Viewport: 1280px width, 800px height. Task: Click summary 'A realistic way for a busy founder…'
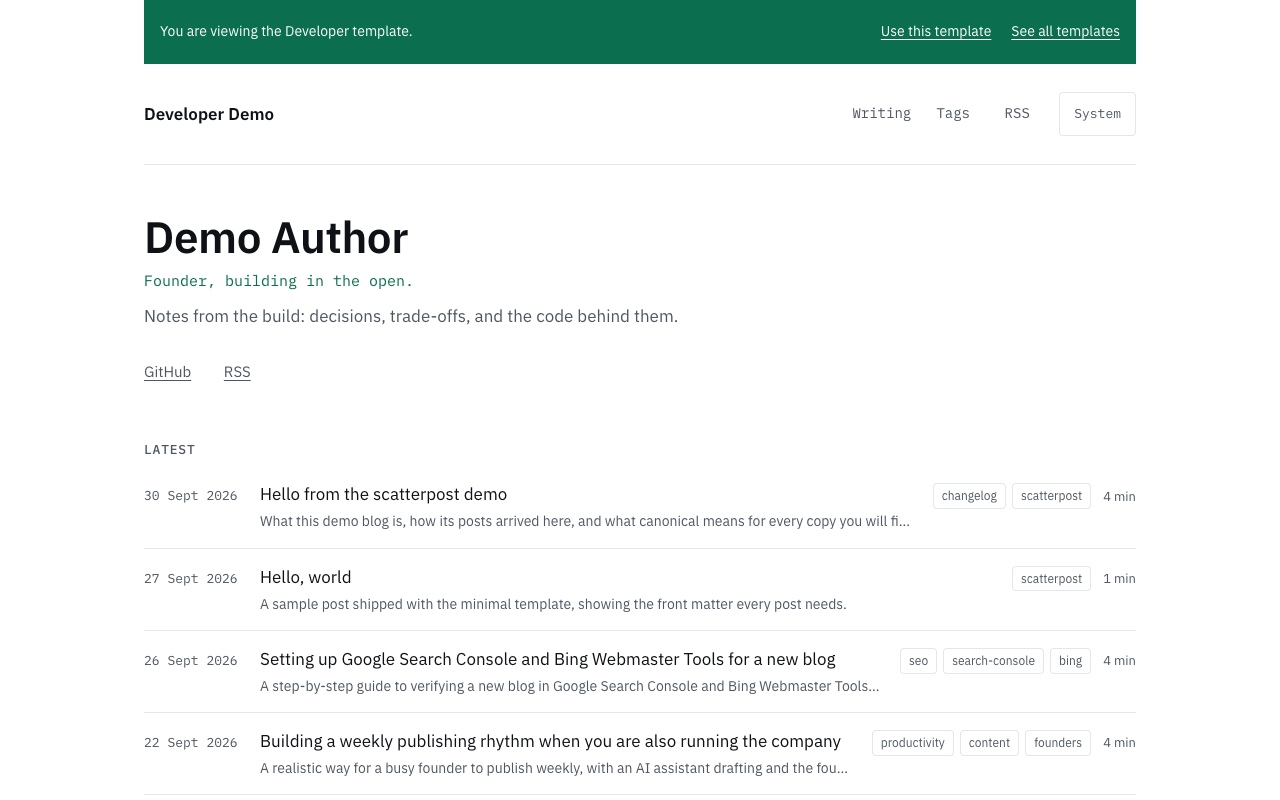tap(554, 768)
